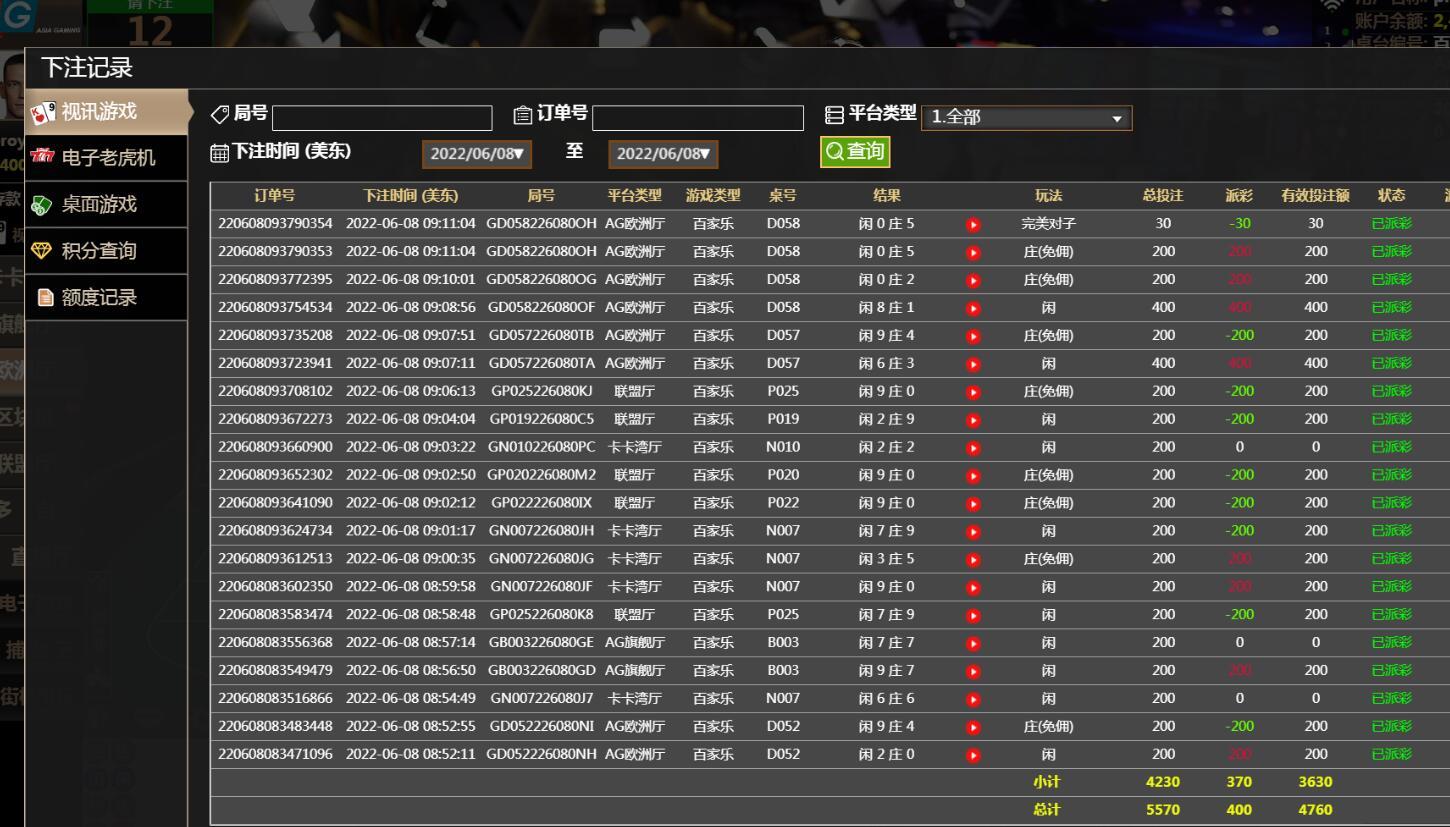The height and width of the screenshot is (827, 1450).
Task: Play replay for order 220608083556368
Action: [973, 643]
